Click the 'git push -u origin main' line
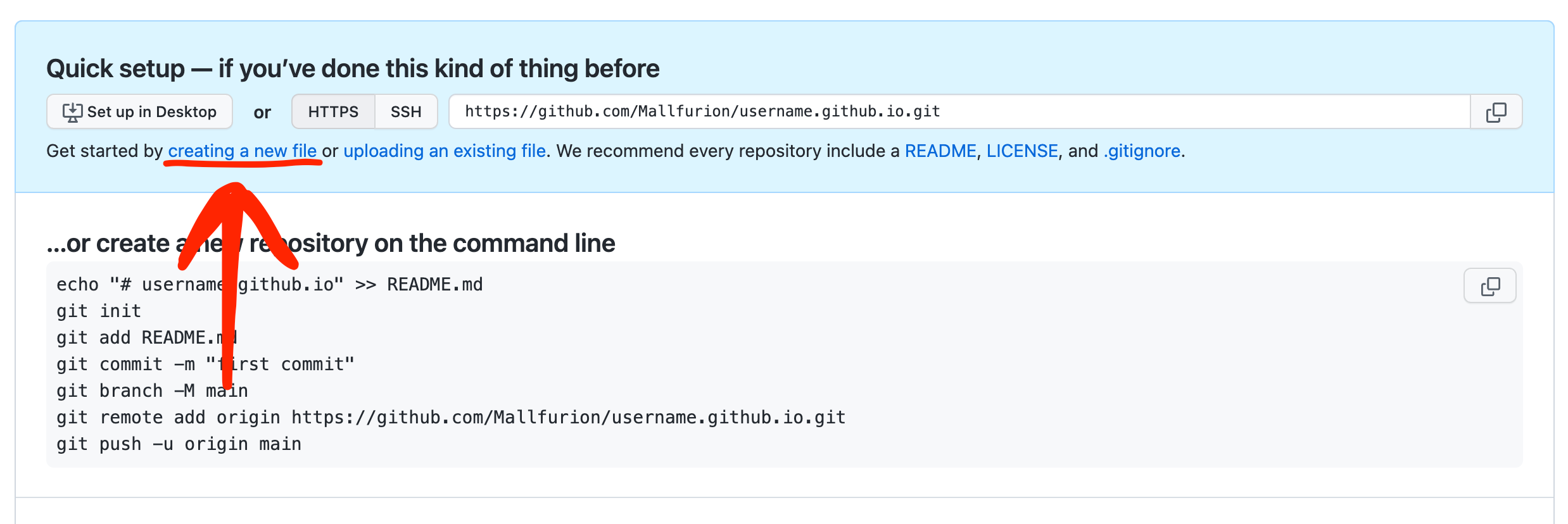This screenshot has width=1568, height=524. [x=179, y=444]
